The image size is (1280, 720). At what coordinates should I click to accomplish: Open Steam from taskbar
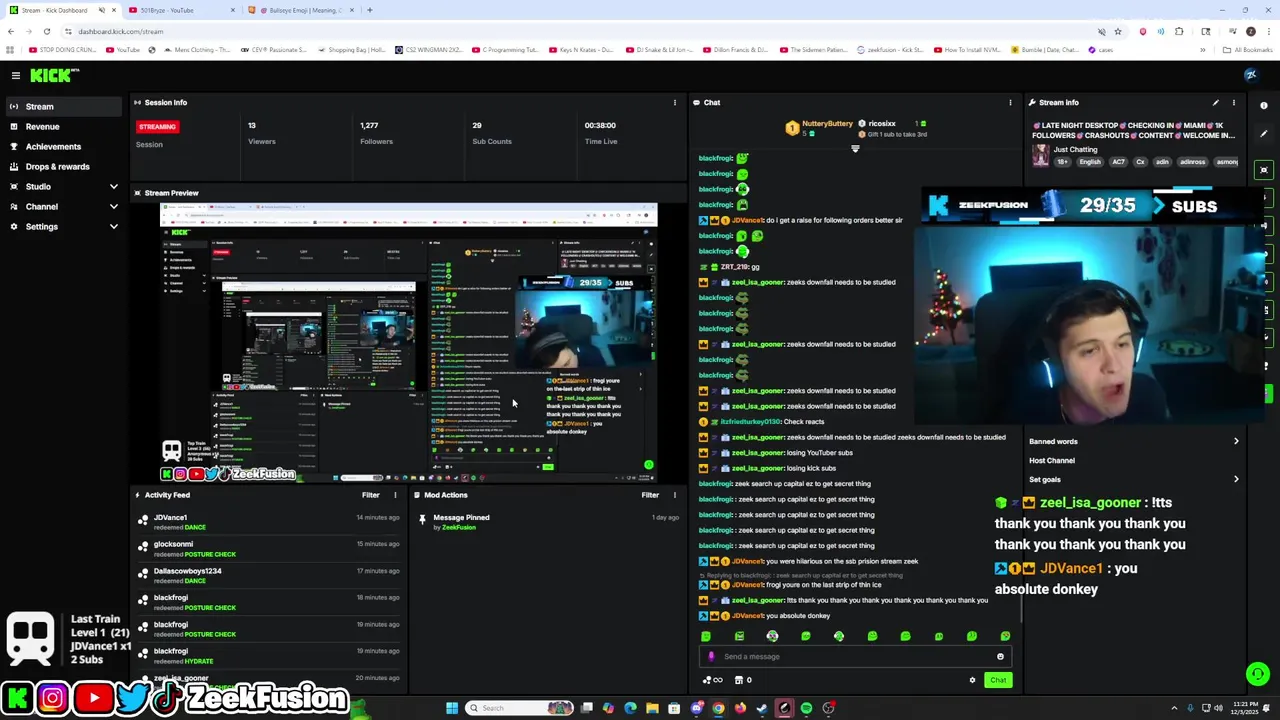tap(762, 708)
